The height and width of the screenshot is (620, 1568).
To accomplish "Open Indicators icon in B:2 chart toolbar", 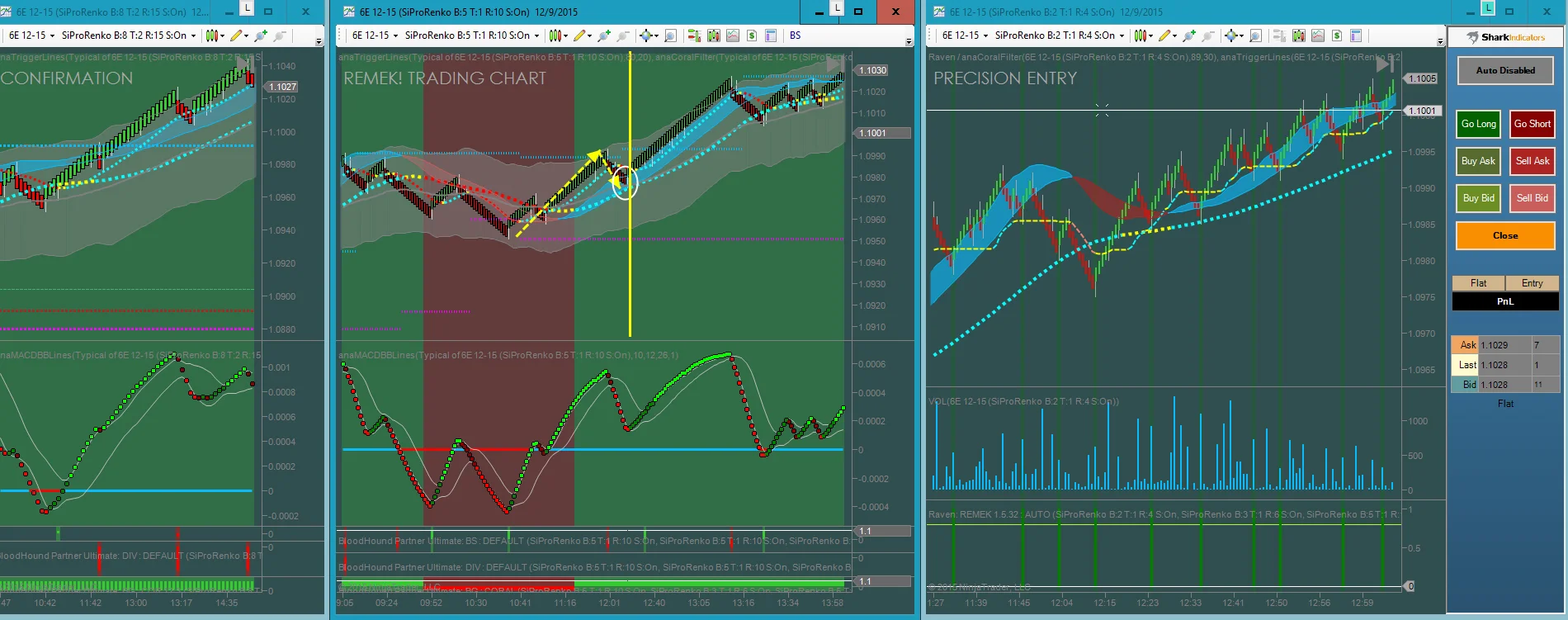I will 1317,35.
